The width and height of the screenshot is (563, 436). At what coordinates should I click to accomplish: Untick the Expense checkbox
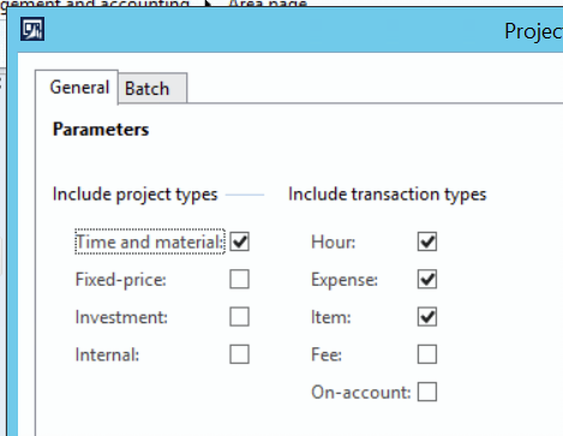[x=427, y=279]
